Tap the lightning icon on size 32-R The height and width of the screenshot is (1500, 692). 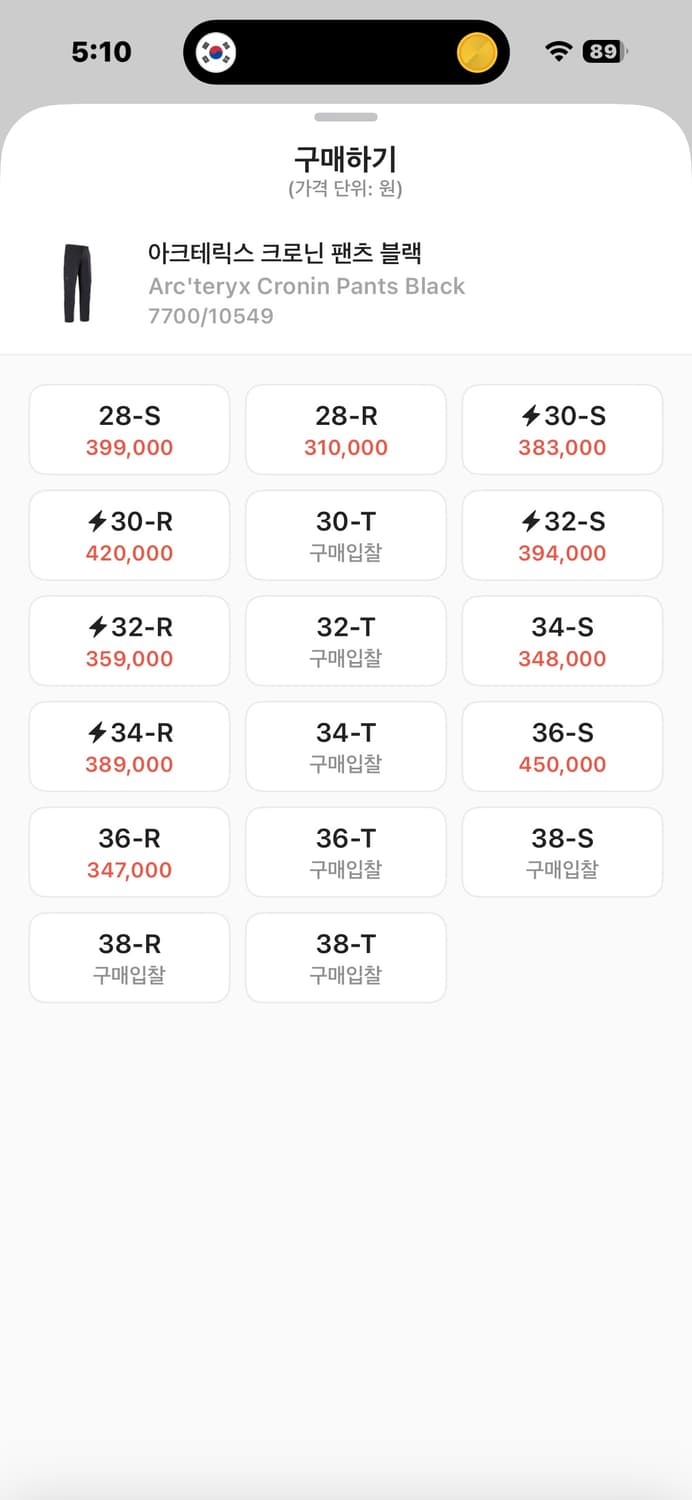[x=96, y=628]
